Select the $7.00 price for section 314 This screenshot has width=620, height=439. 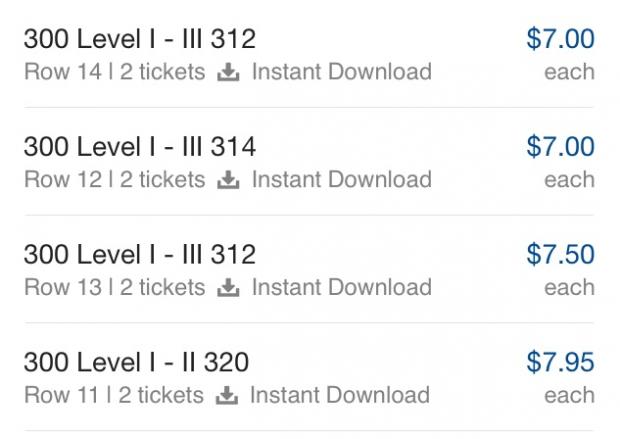(560, 147)
